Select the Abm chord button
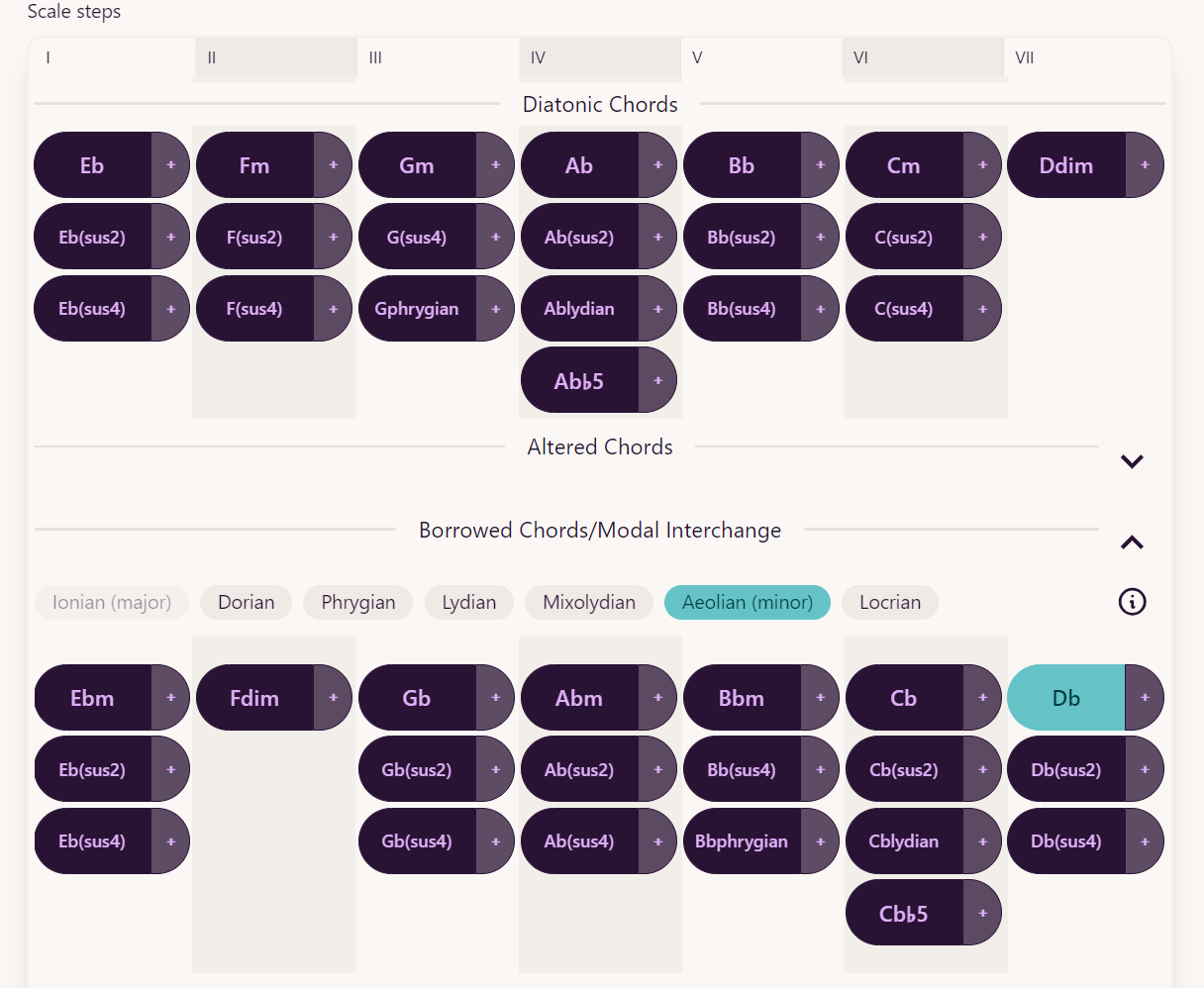 click(x=580, y=698)
